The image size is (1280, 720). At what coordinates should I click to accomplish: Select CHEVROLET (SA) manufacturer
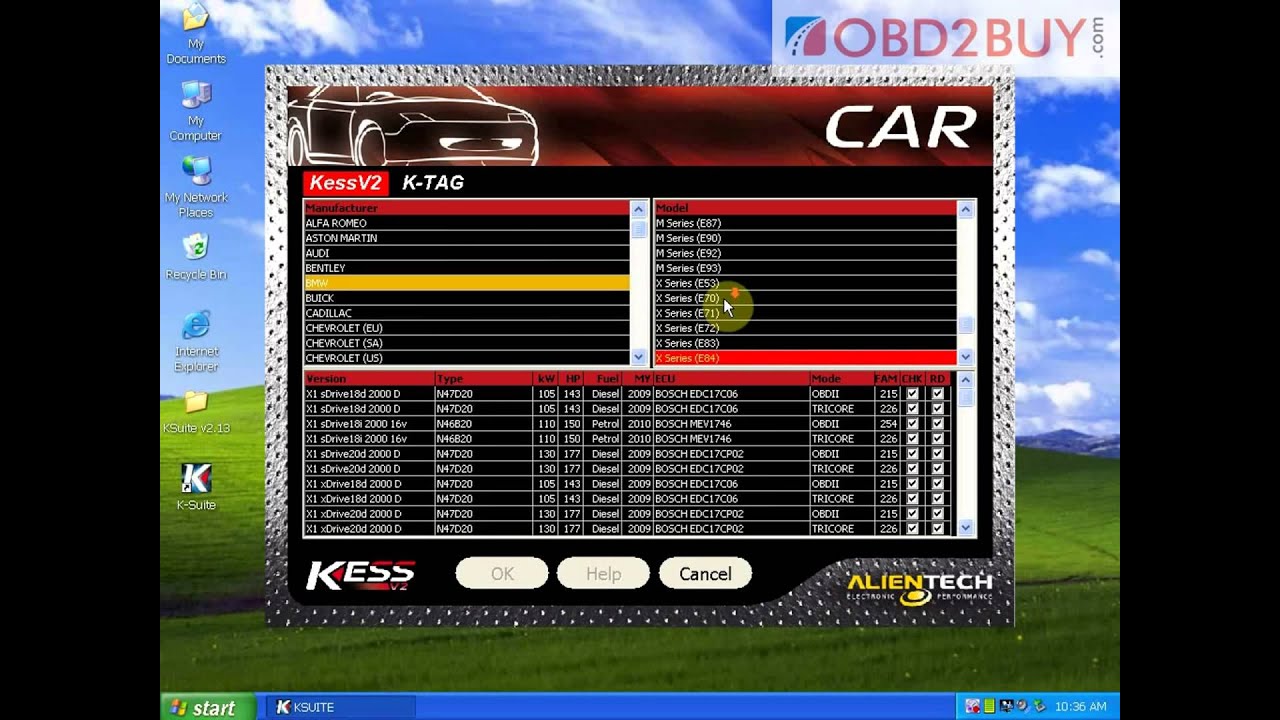(467, 343)
